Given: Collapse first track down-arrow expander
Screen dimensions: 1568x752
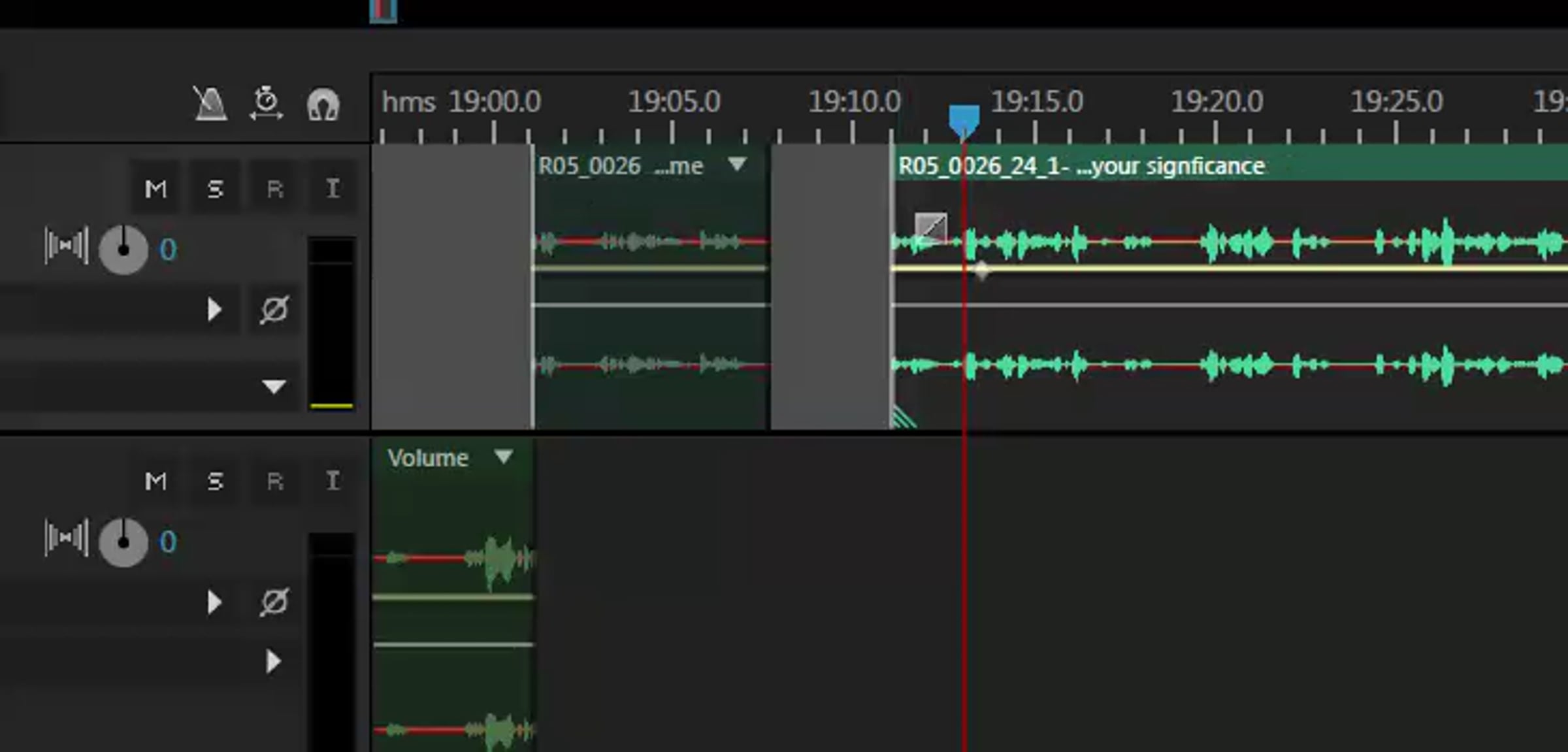Looking at the screenshot, I should point(274,387).
